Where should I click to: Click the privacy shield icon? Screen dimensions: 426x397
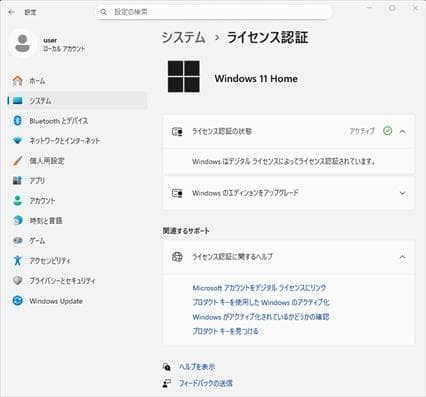coord(17,280)
